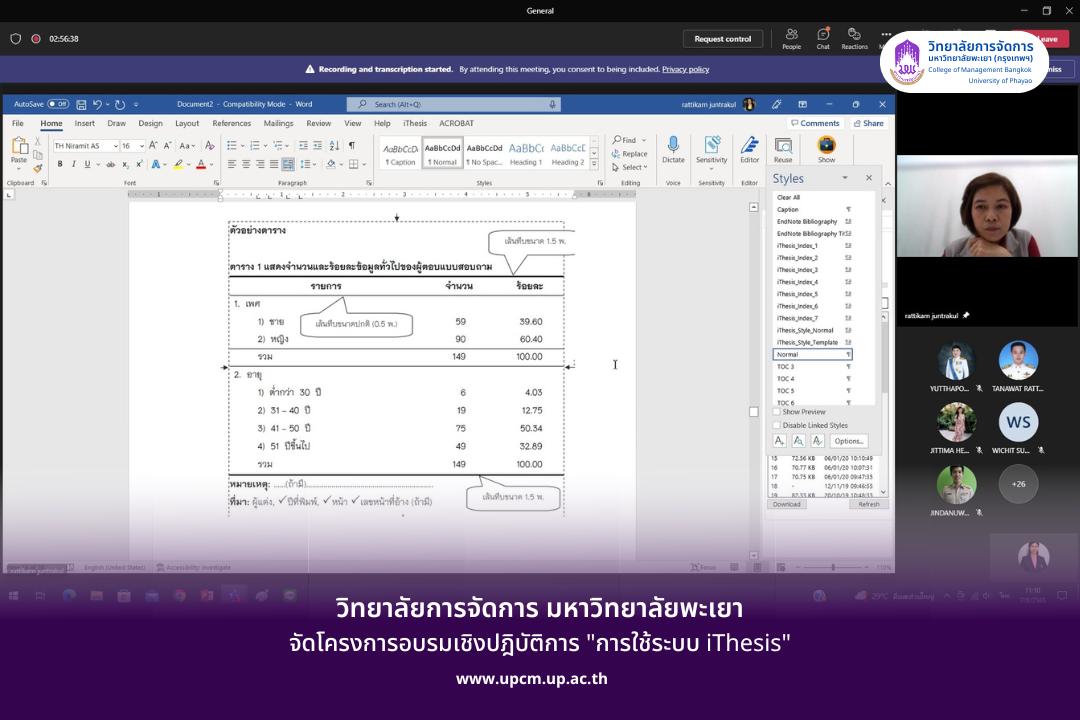The image size is (1080, 720).
Task: Apply strikethrough formatting
Action: coord(110,164)
